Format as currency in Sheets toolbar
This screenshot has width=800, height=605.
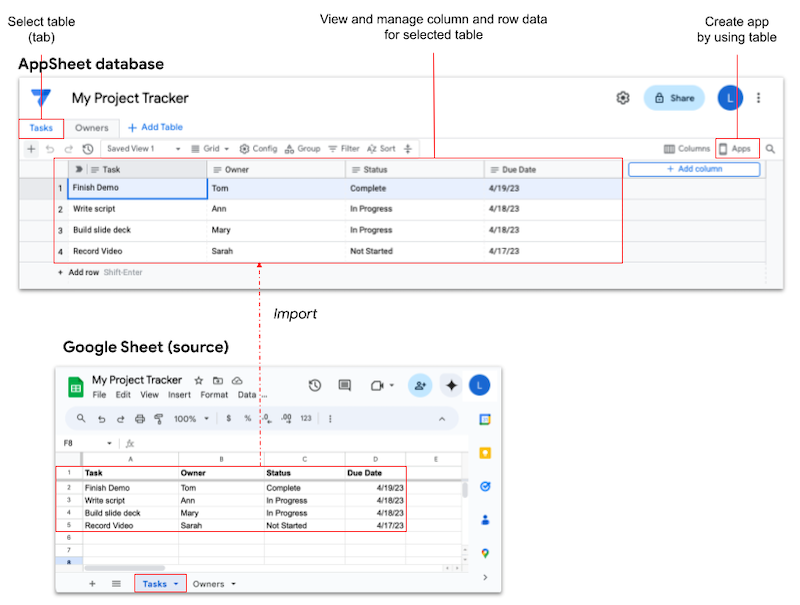pos(229,419)
